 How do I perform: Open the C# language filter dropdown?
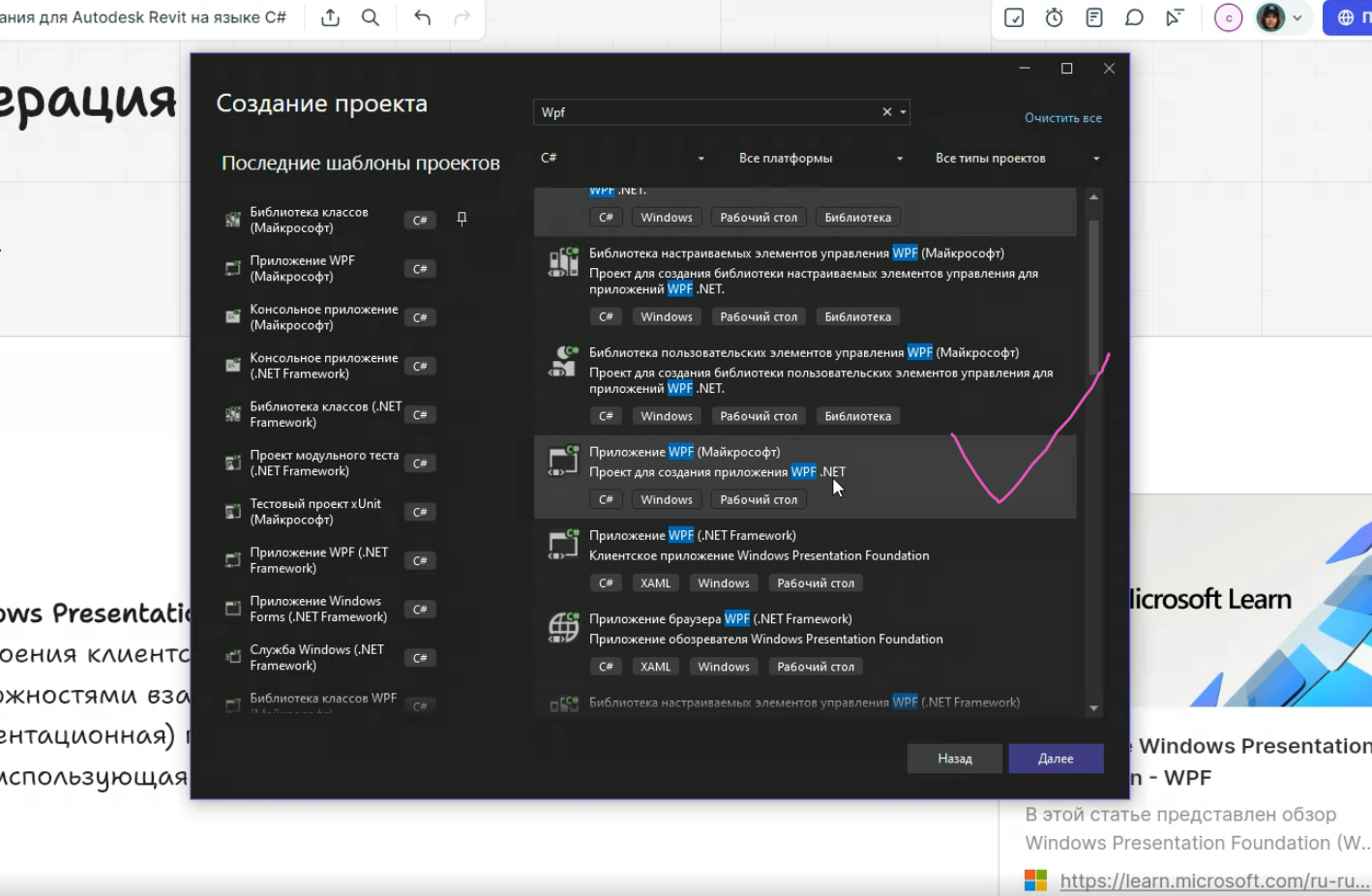tap(622, 158)
